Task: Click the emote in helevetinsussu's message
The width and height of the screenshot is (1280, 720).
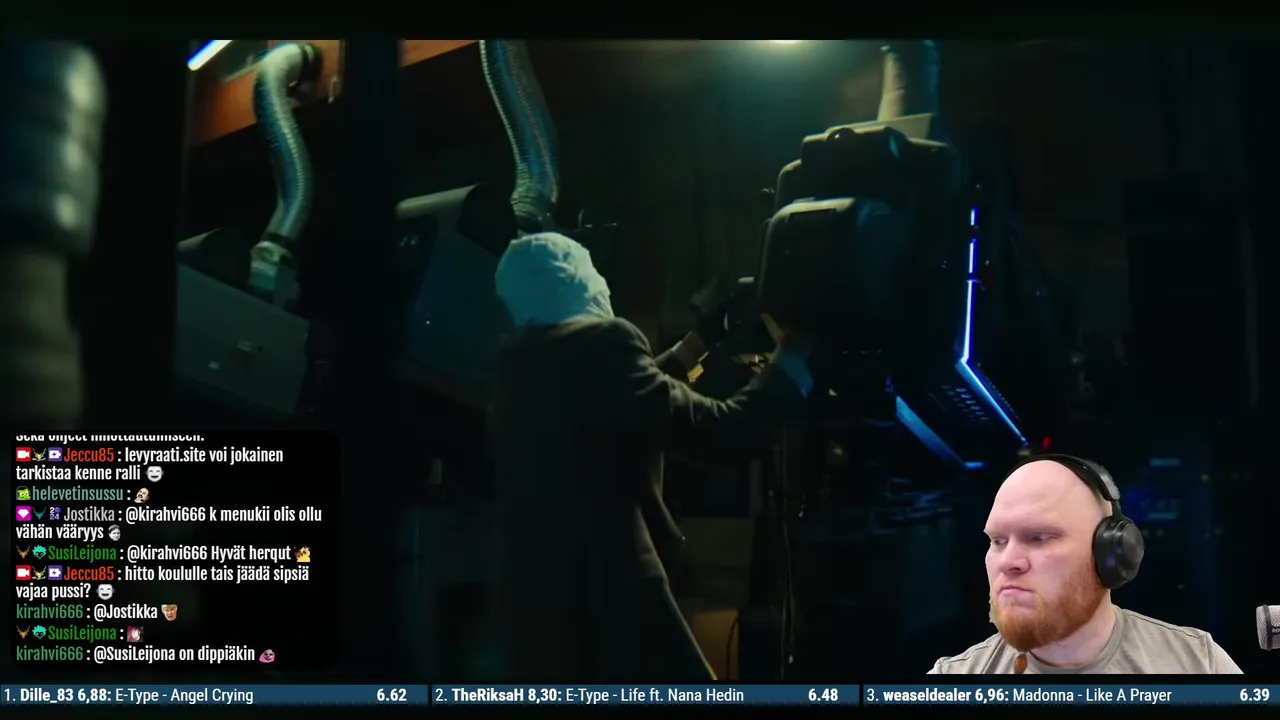Action: tap(142, 494)
